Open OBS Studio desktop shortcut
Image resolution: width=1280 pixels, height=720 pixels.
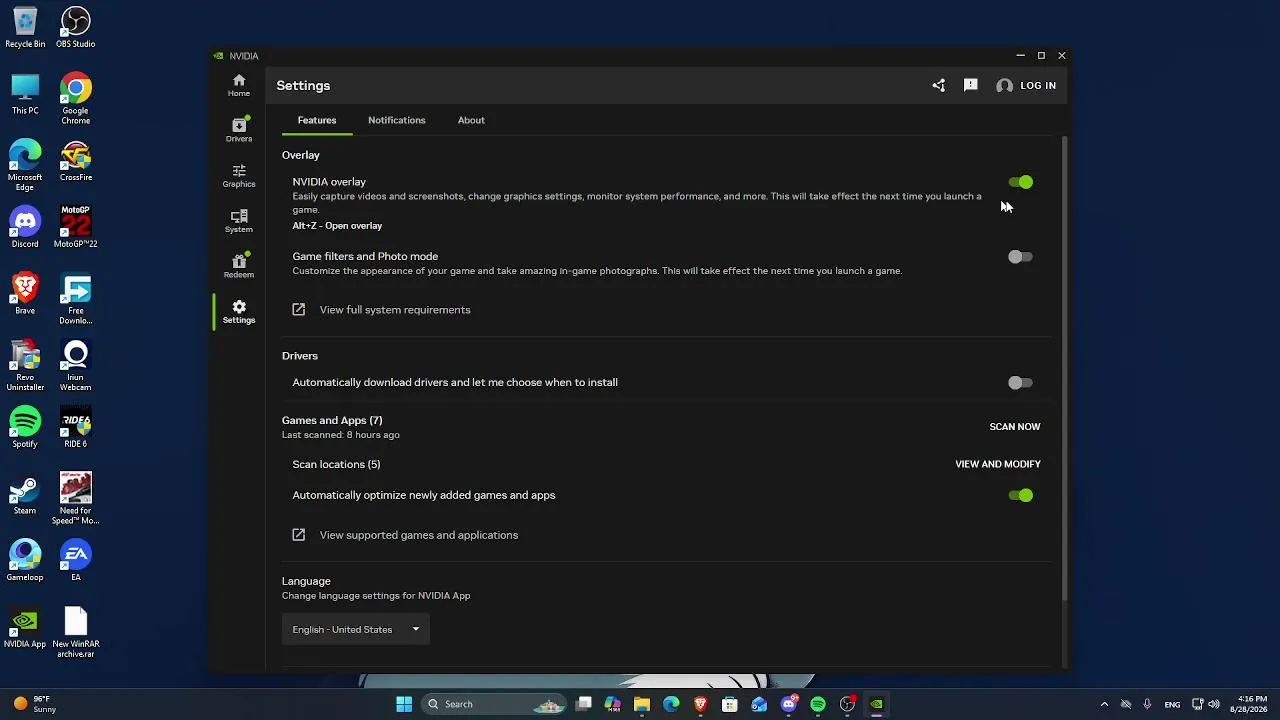point(76,28)
